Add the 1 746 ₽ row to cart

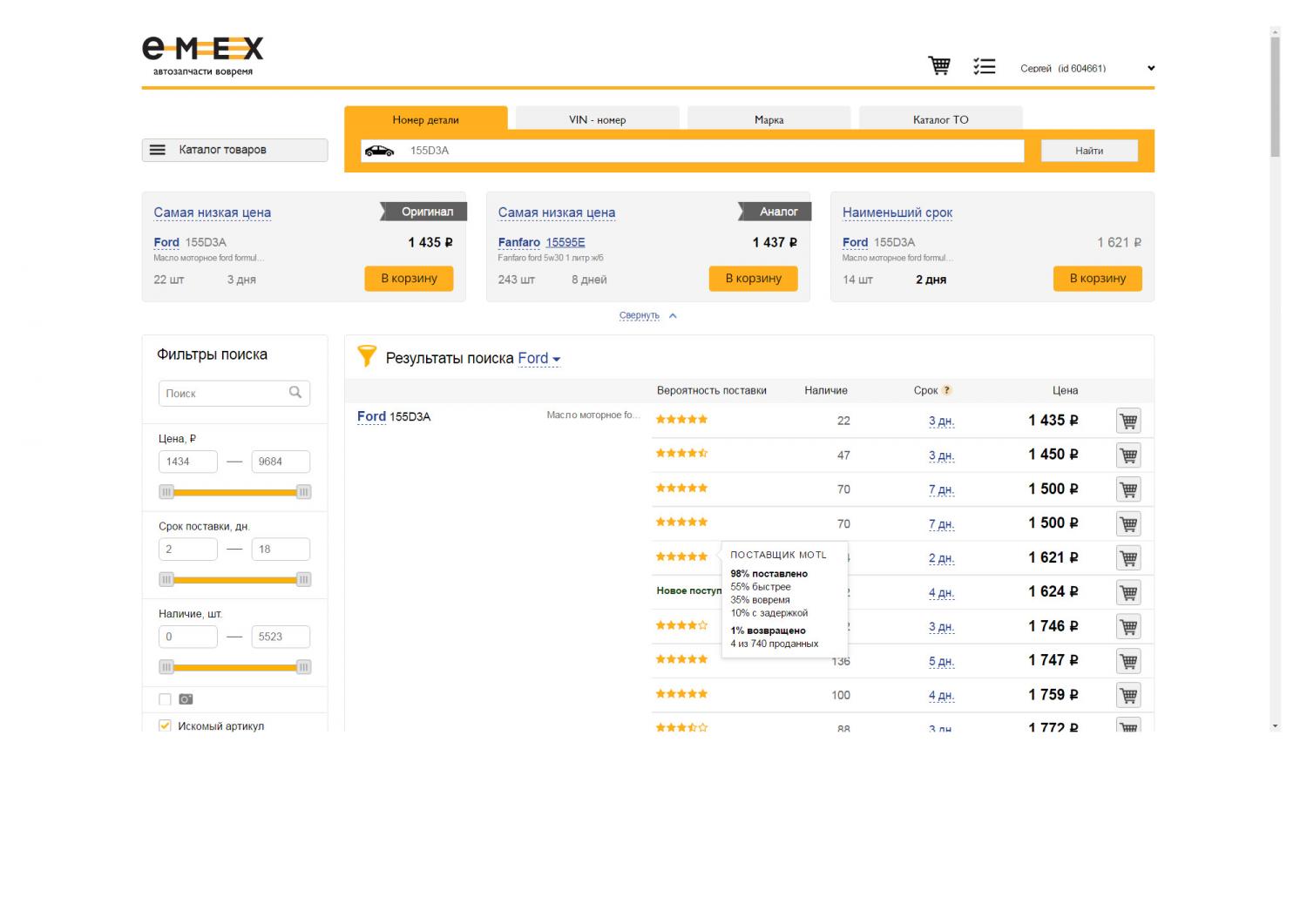click(x=1128, y=626)
